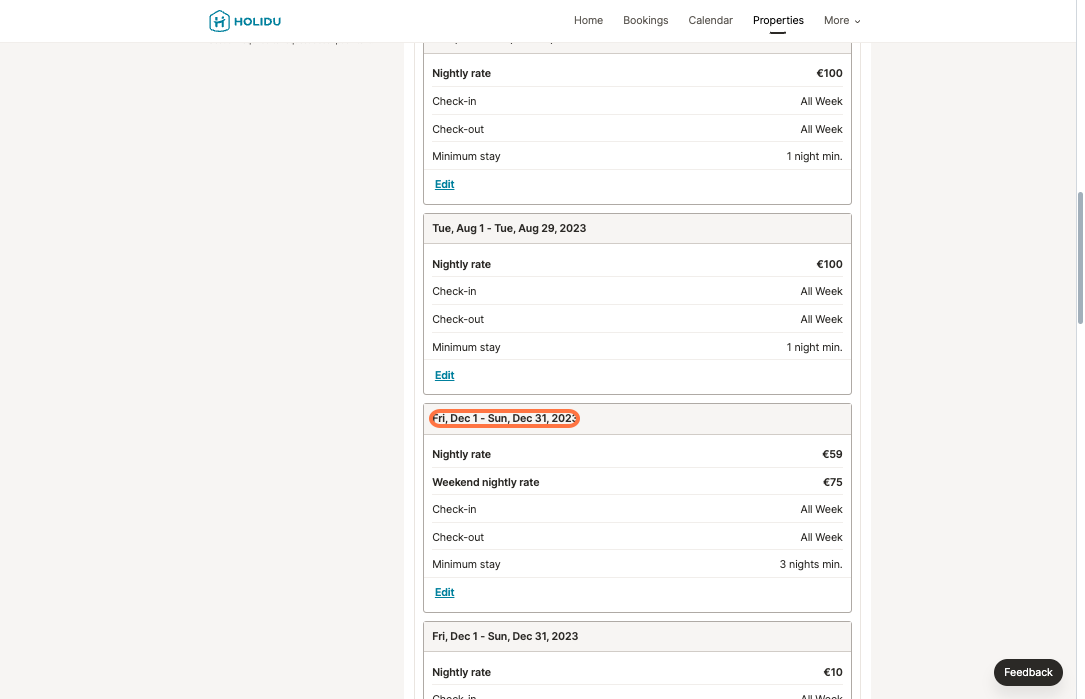
Task: Select the Properties nav item
Action: 778,21
